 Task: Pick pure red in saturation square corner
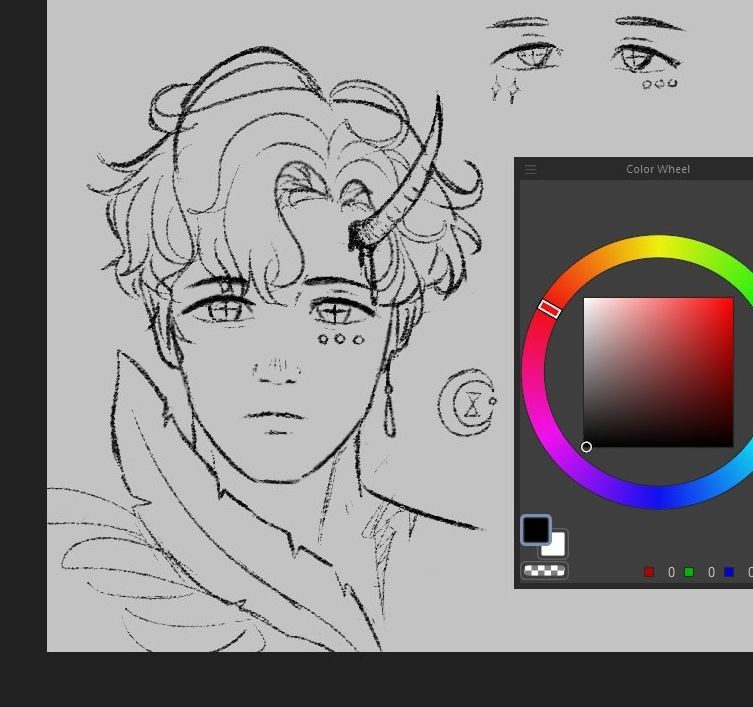click(730, 301)
